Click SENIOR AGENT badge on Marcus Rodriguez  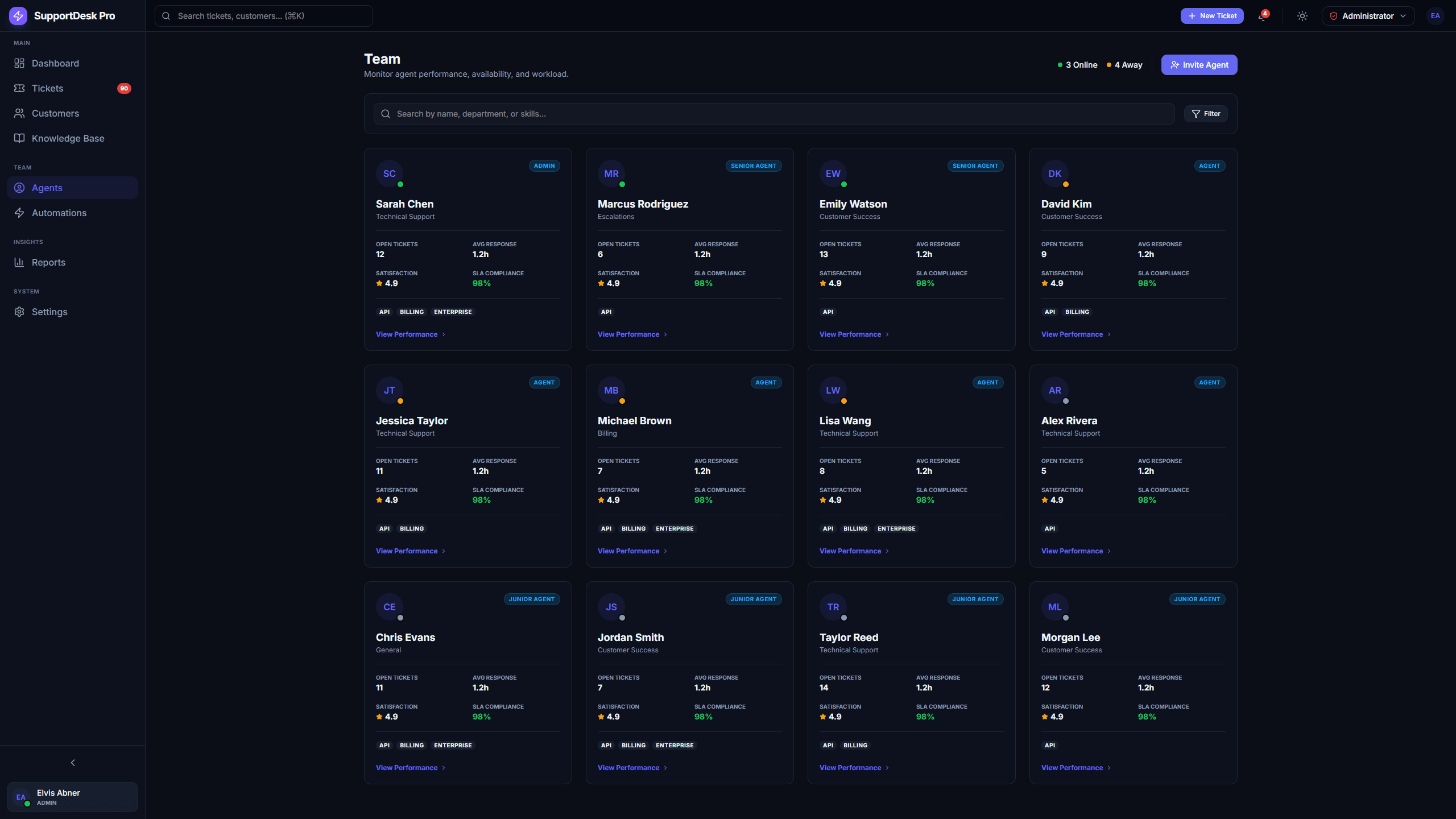point(754,166)
